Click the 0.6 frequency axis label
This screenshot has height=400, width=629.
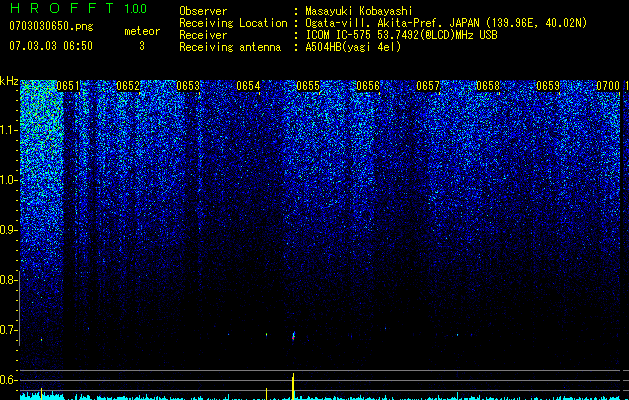tap(8, 380)
